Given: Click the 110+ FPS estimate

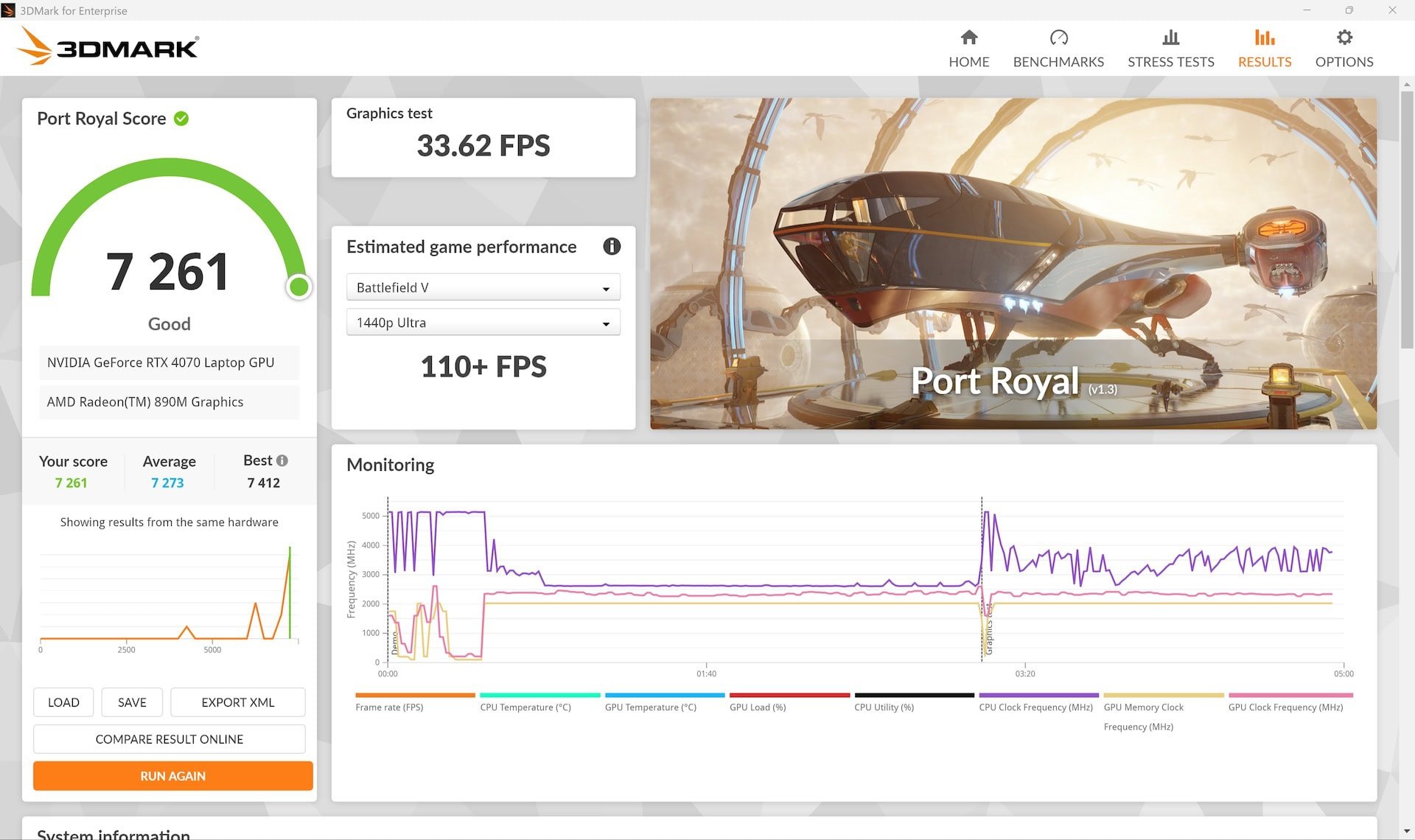Looking at the screenshot, I should (x=483, y=366).
